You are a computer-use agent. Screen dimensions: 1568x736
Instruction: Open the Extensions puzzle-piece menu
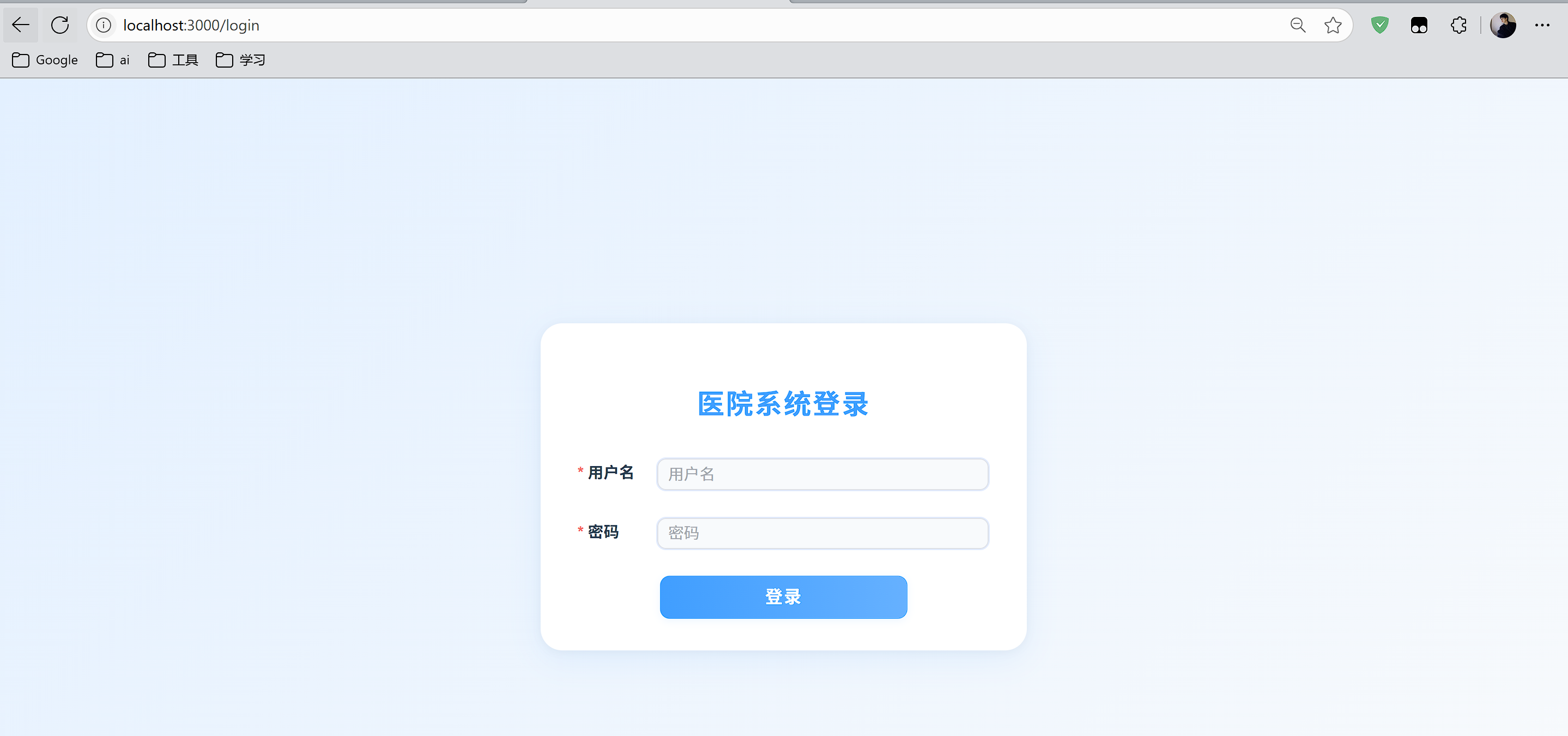click(1458, 25)
